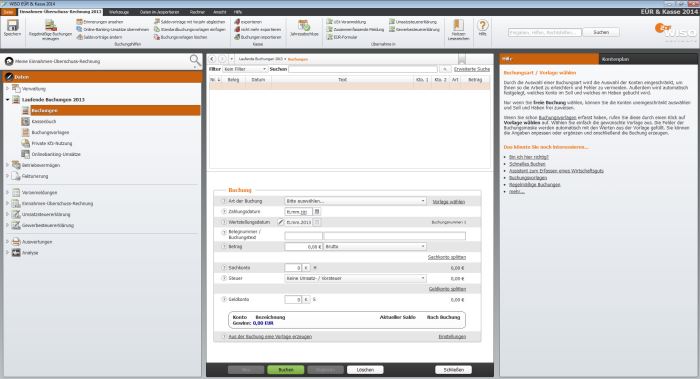Click the Erweiterte Suche link
This screenshot has height=379, width=700.
tap(472, 69)
